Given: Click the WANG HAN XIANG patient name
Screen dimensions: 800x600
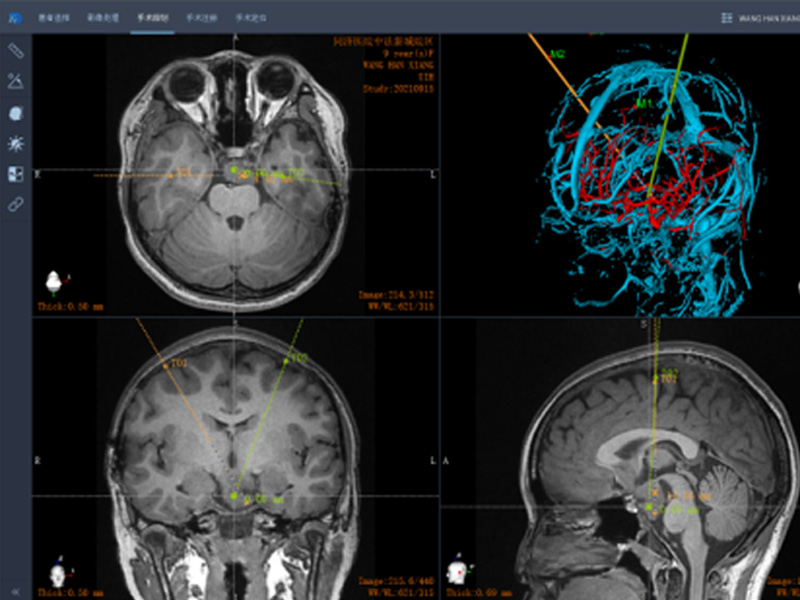Looking at the screenshot, I should [767, 18].
